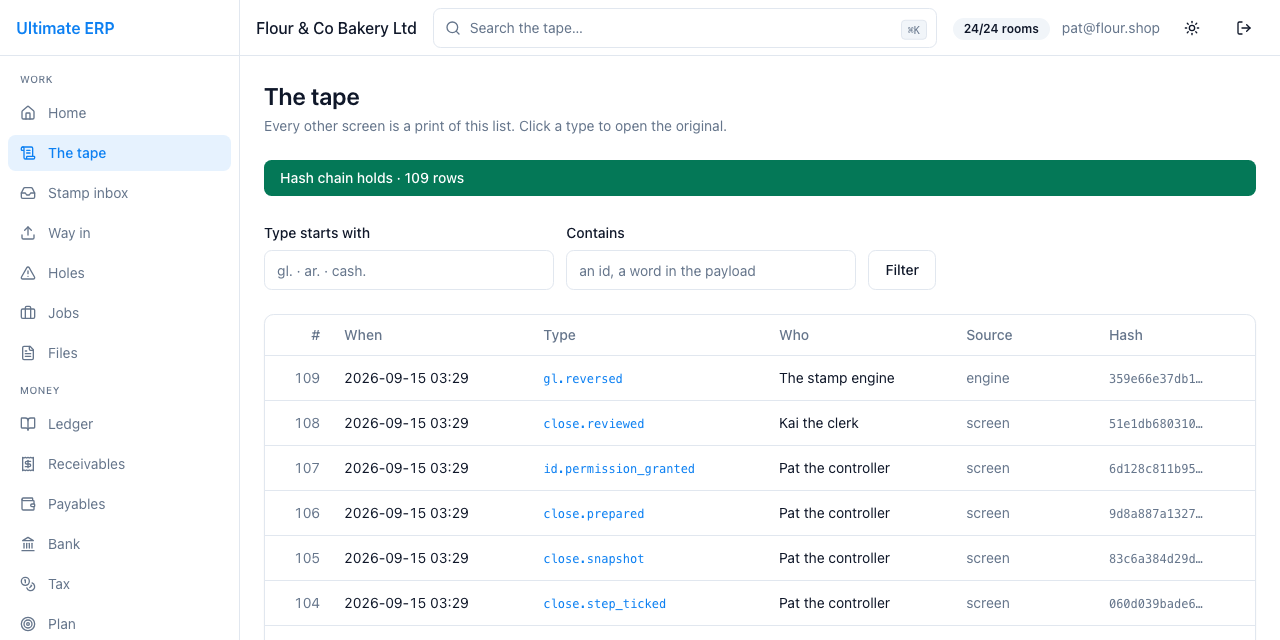Click the Bank building icon
1280x640 pixels.
[x=28, y=544]
